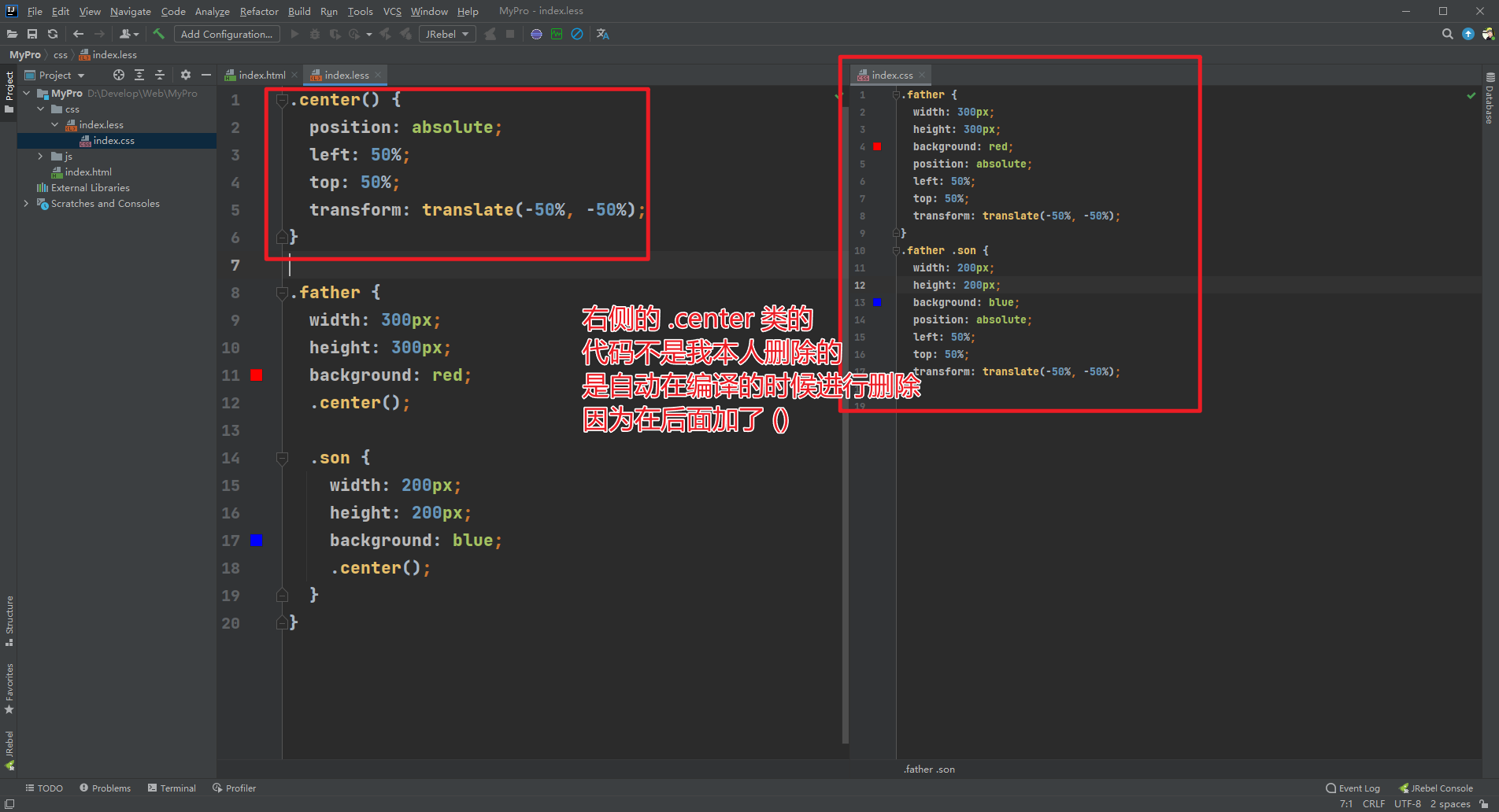Close the index.less tab
This screenshot has height=812, width=1499.
[x=378, y=75]
